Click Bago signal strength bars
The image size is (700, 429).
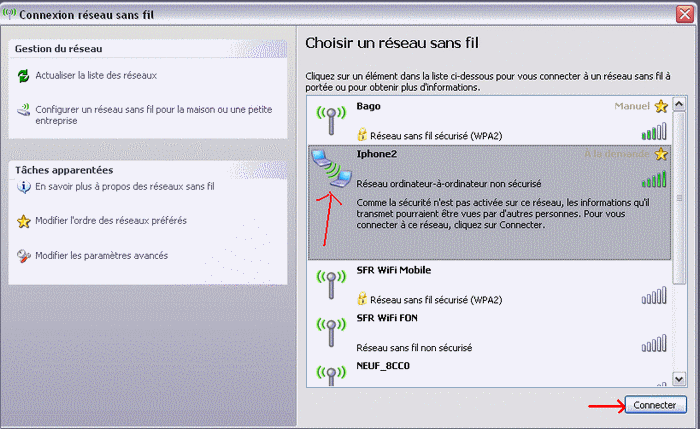(654, 131)
